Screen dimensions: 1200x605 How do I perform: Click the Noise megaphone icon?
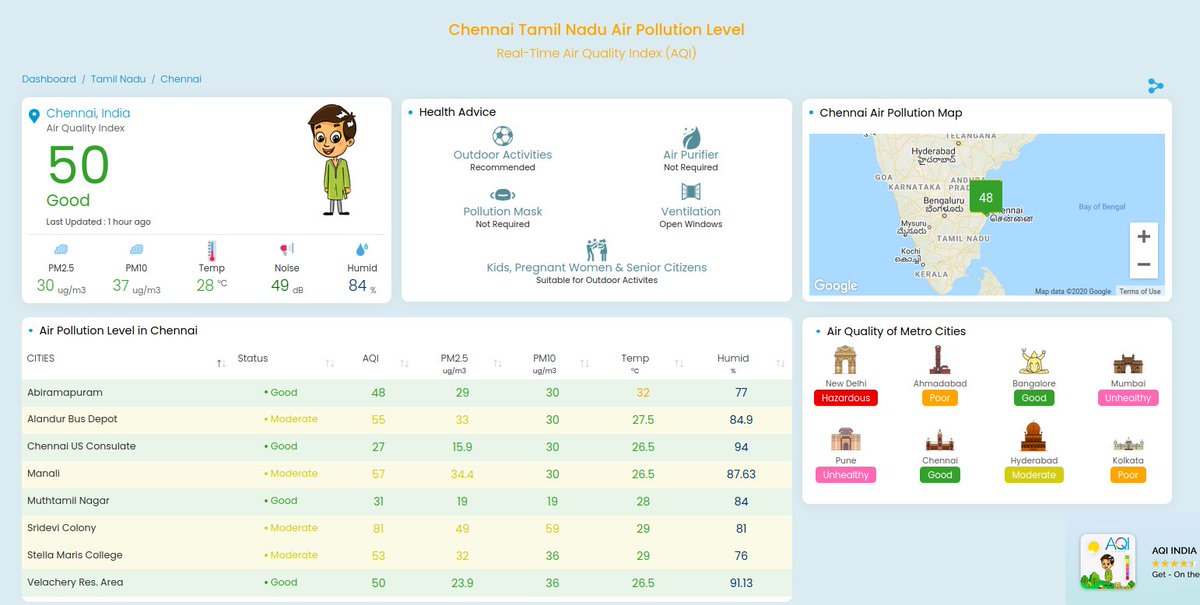(x=286, y=249)
